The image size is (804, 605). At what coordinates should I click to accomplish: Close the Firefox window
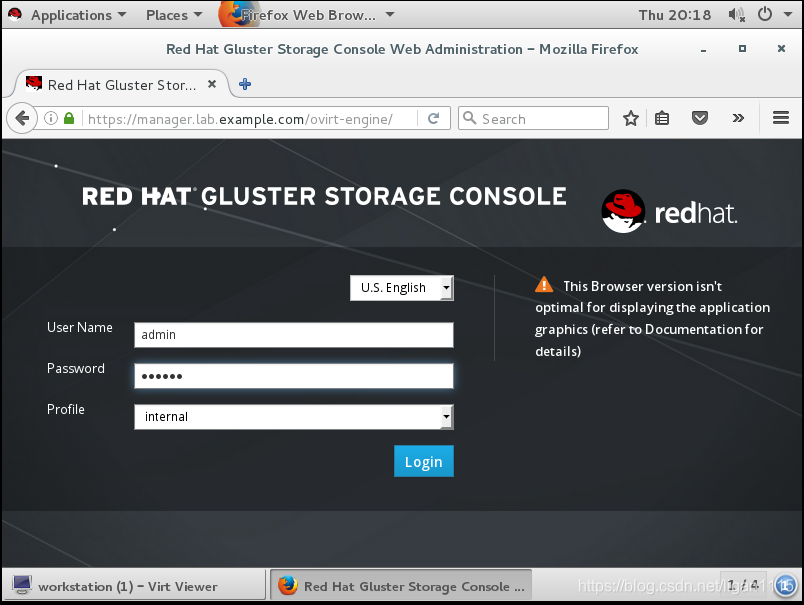click(781, 49)
